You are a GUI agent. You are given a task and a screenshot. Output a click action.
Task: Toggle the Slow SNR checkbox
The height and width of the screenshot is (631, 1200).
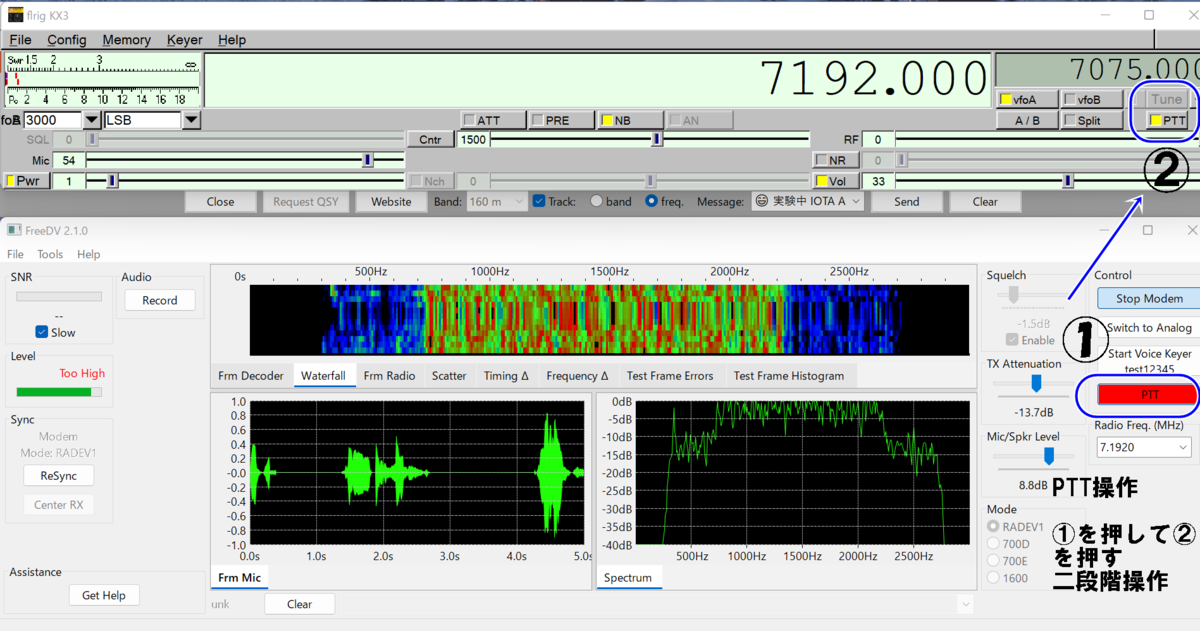point(41,332)
